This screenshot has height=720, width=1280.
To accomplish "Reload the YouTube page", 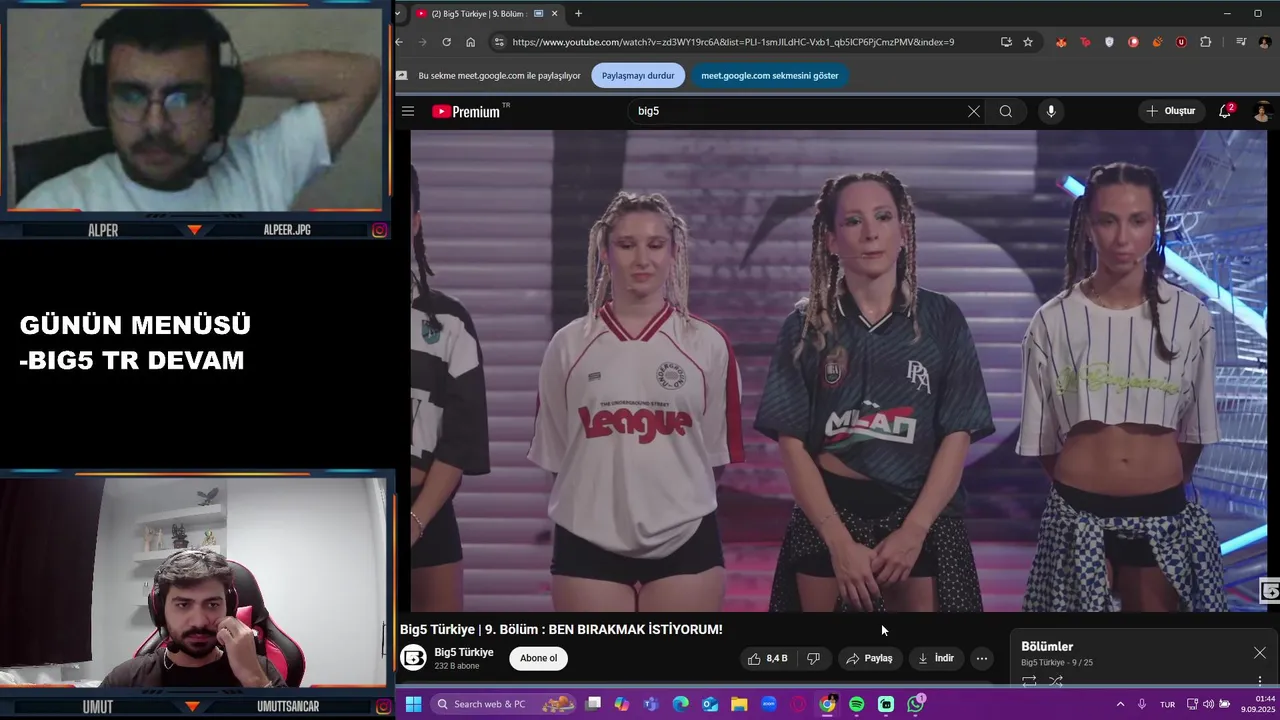I will 446,42.
